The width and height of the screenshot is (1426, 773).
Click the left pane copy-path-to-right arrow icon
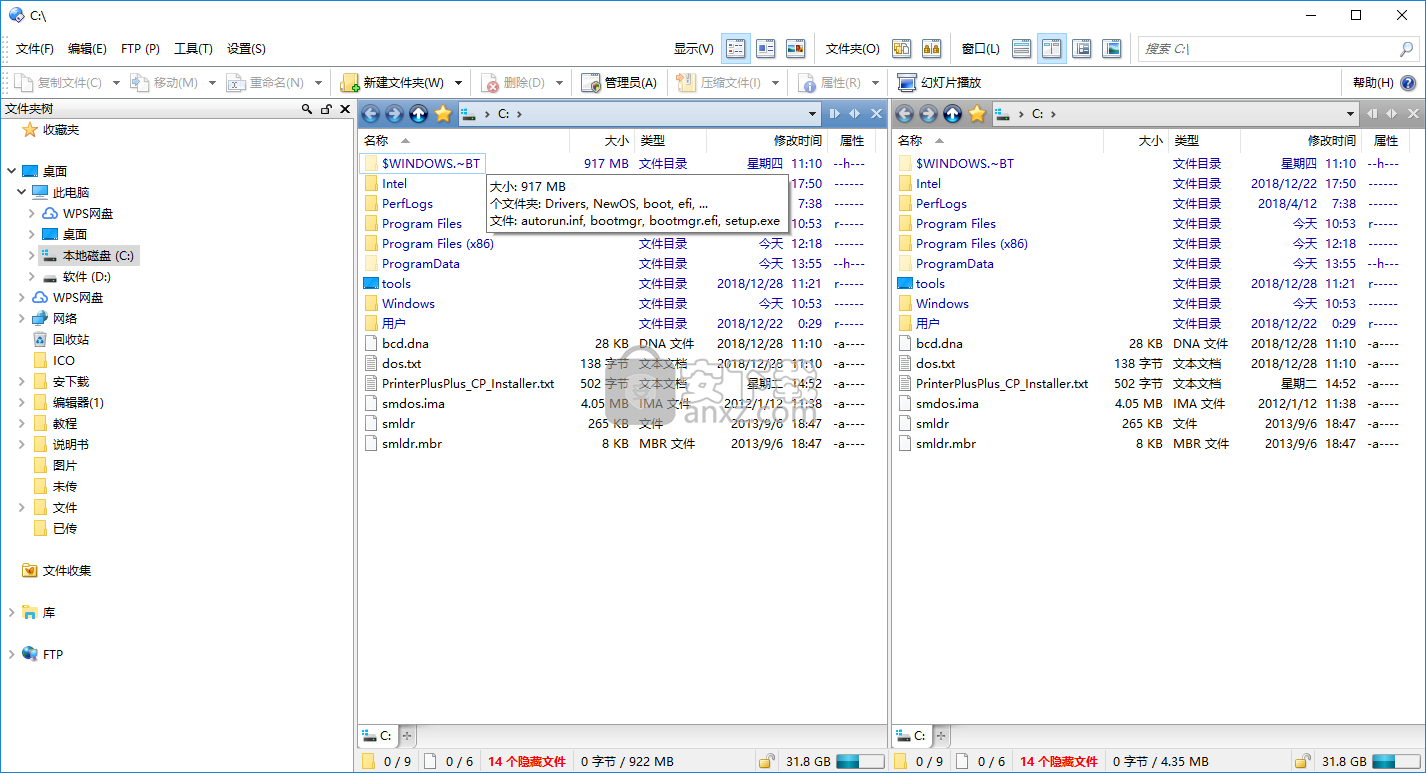coord(834,114)
